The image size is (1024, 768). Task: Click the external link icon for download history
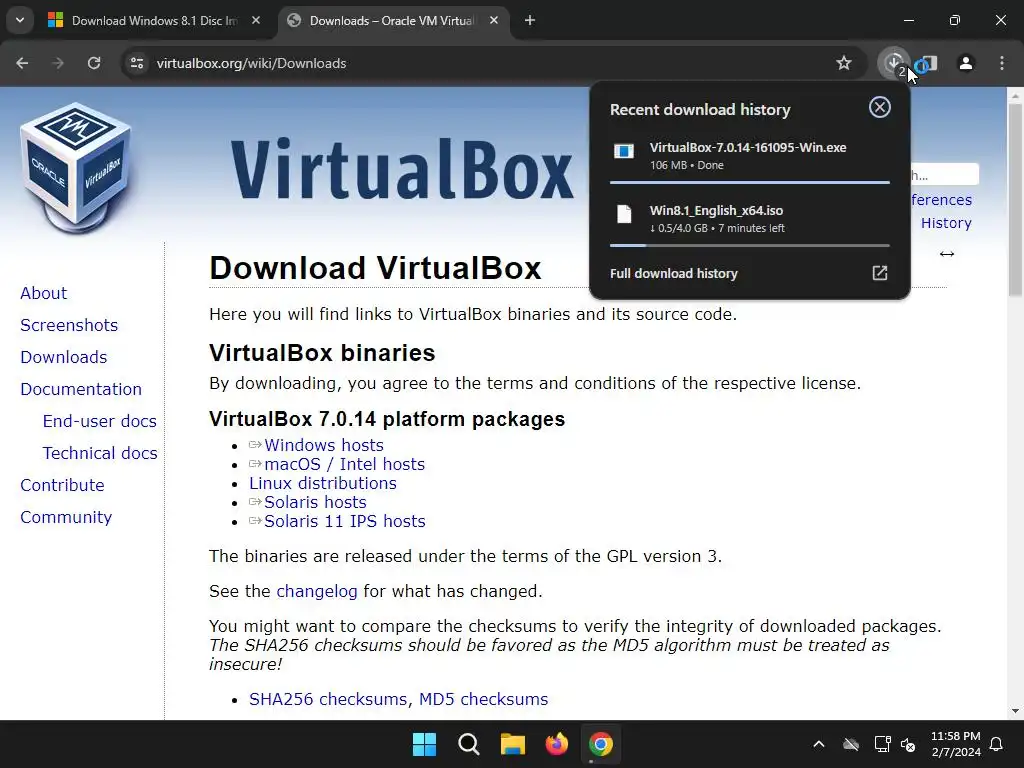click(880, 273)
